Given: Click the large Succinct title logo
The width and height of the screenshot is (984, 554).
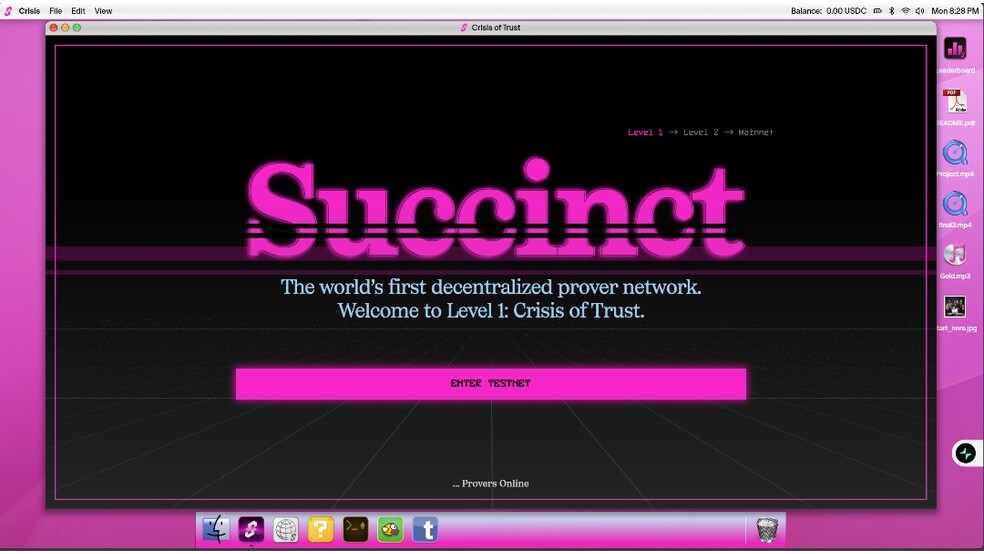Looking at the screenshot, I should 496,209.
